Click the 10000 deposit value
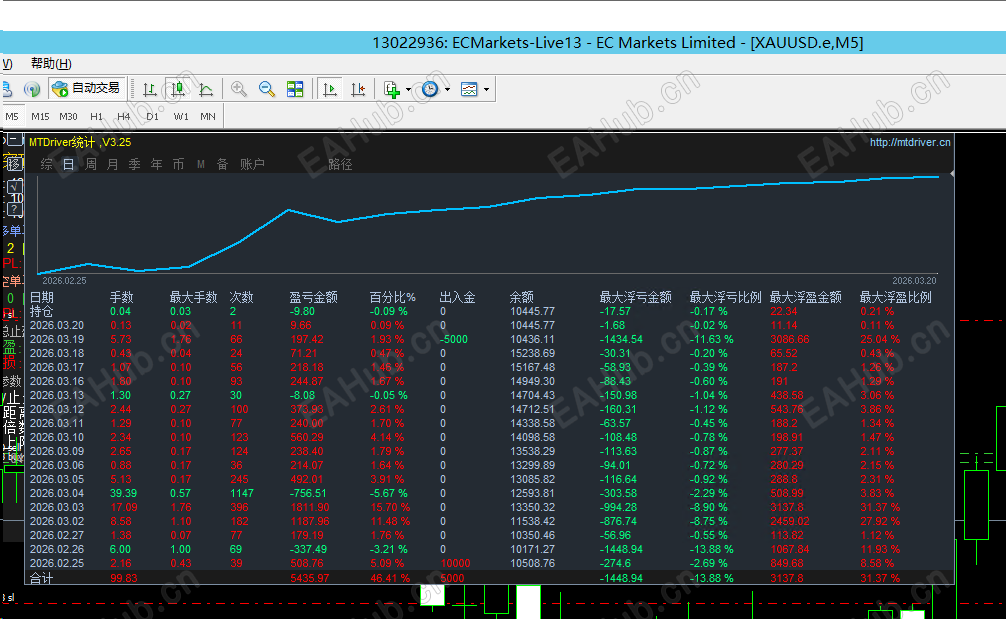The image size is (1006, 619). pyautogui.click(x=456, y=563)
